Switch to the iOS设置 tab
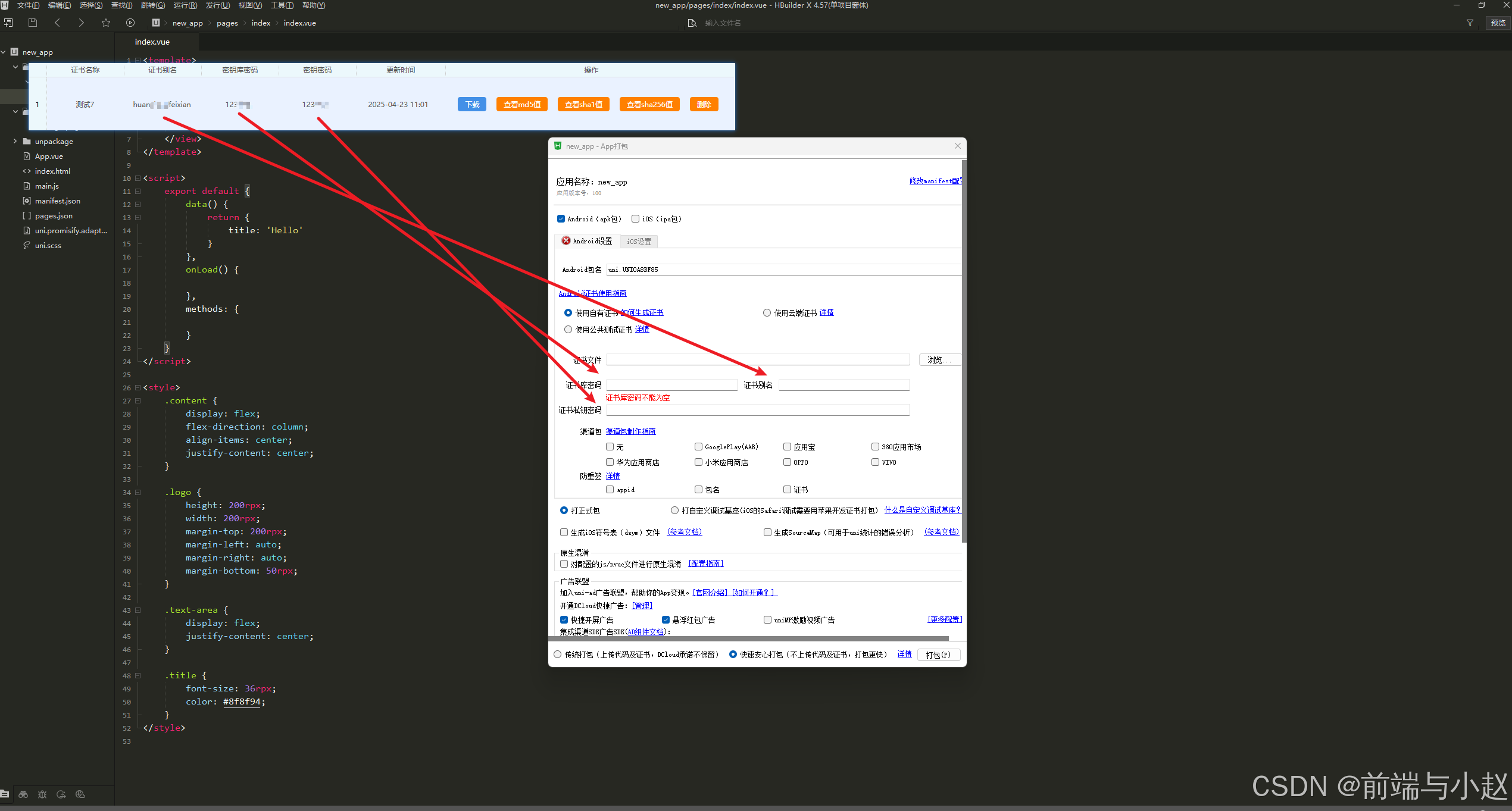Viewport: 1512px width, 811px height. click(x=639, y=242)
